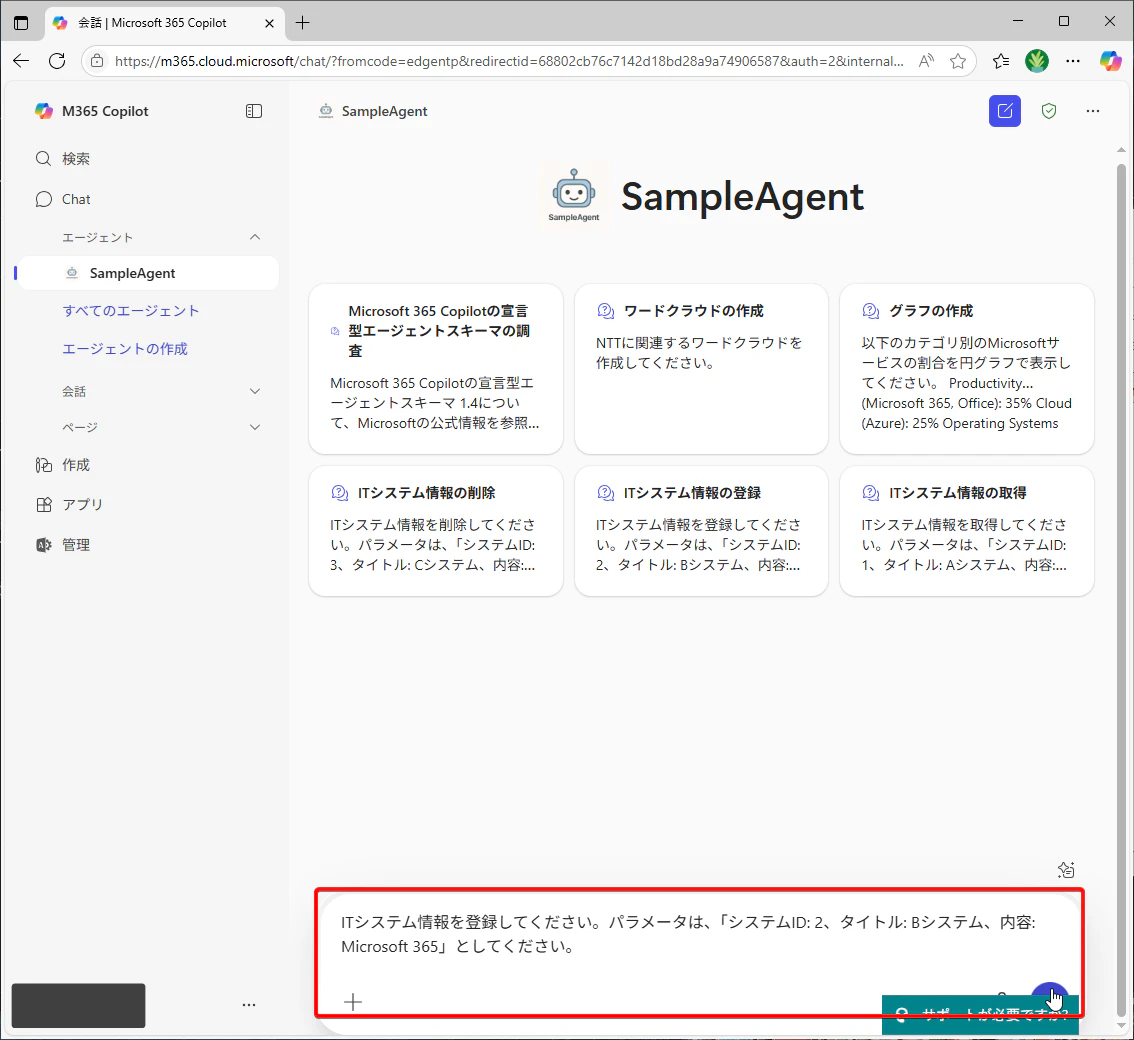Open すべてのエージェント link

click(130, 310)
